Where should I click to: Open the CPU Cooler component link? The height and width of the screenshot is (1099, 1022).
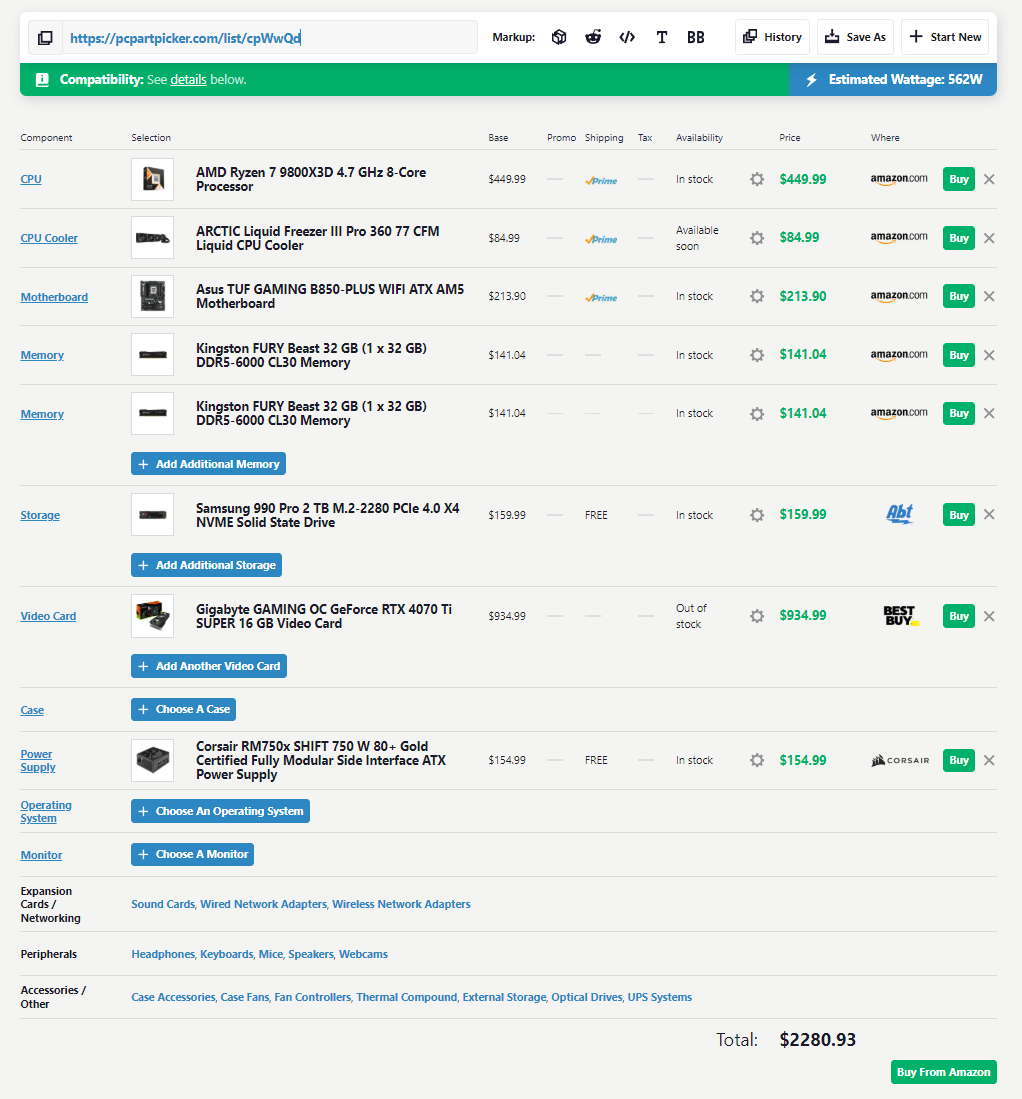pos(49,238)
